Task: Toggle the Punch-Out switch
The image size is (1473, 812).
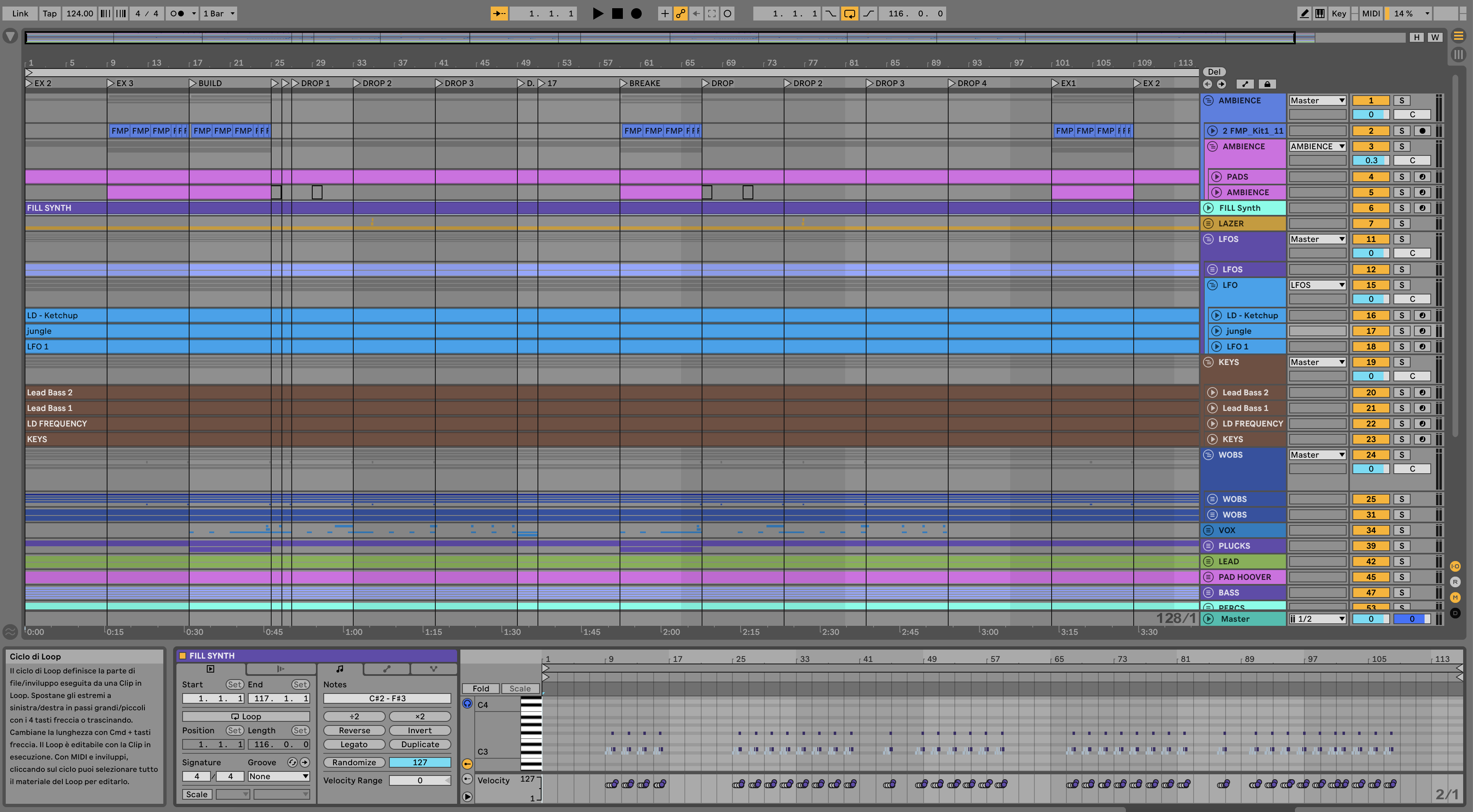Action: coord(869,13)
